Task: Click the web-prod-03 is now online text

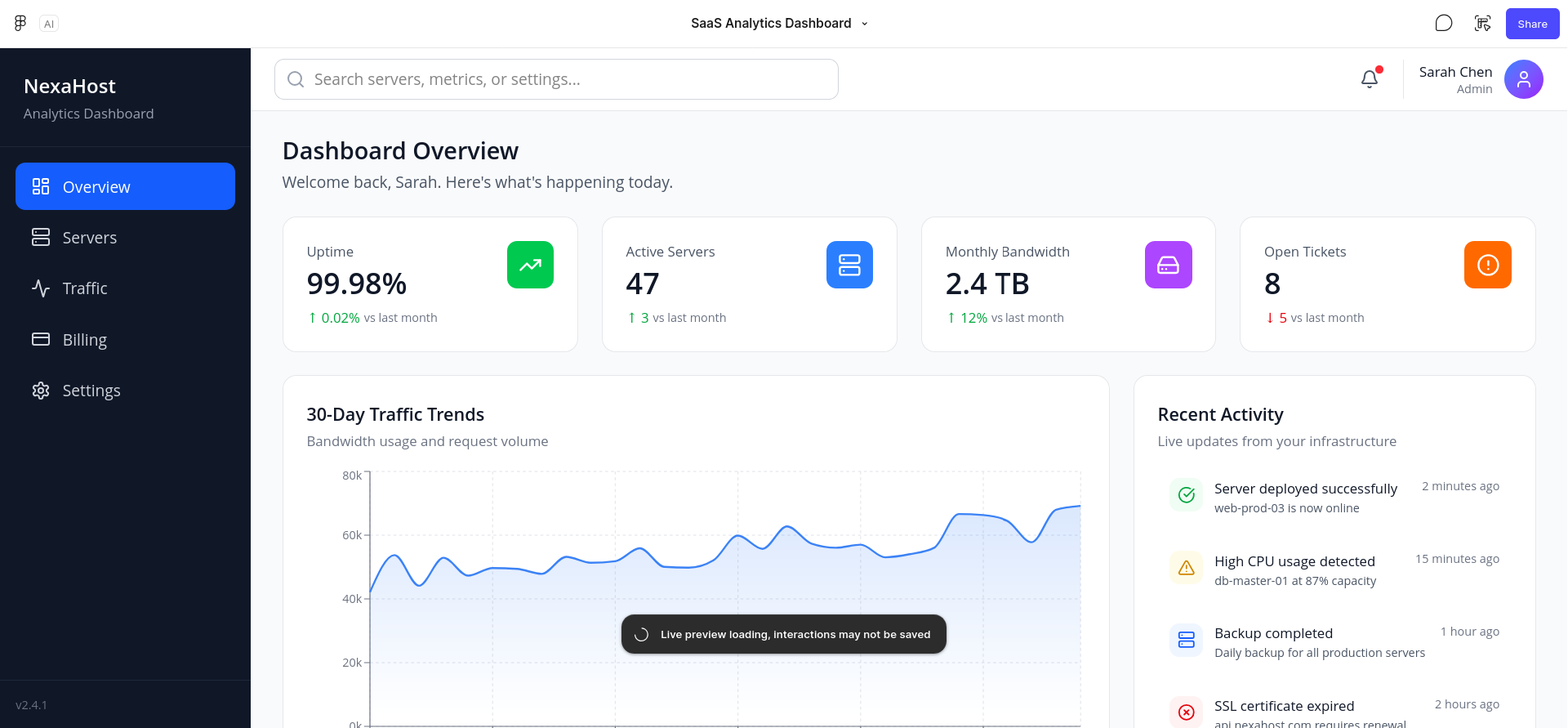Action: point(1286,508)
